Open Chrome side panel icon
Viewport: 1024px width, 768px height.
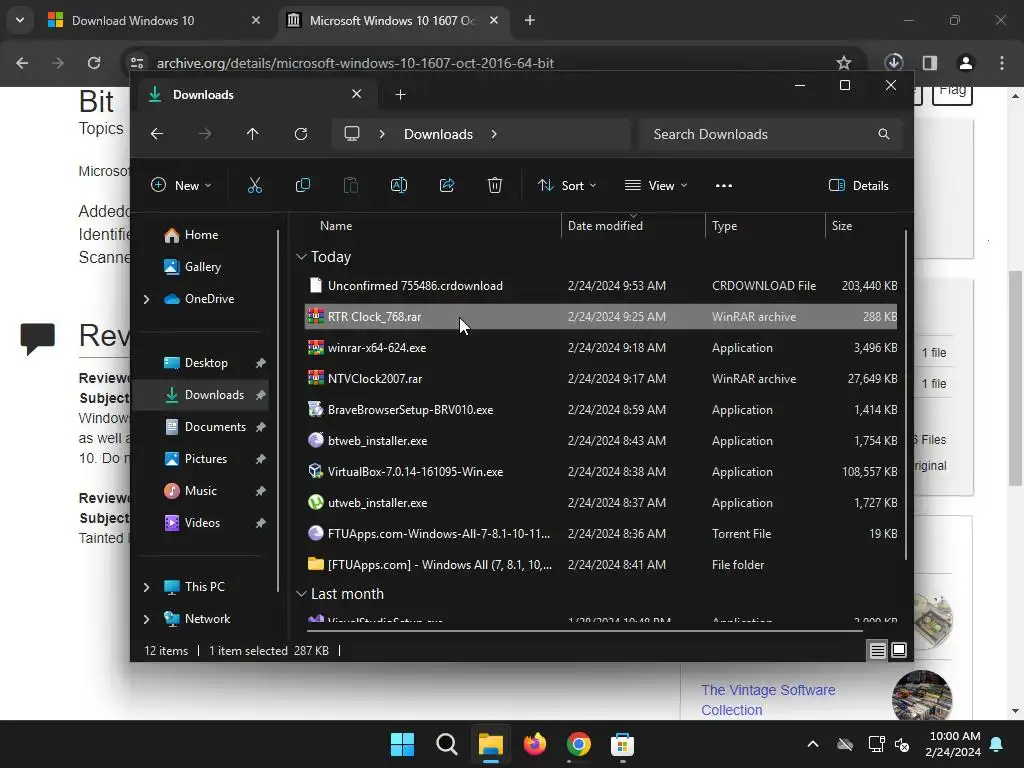click(930, 63)
